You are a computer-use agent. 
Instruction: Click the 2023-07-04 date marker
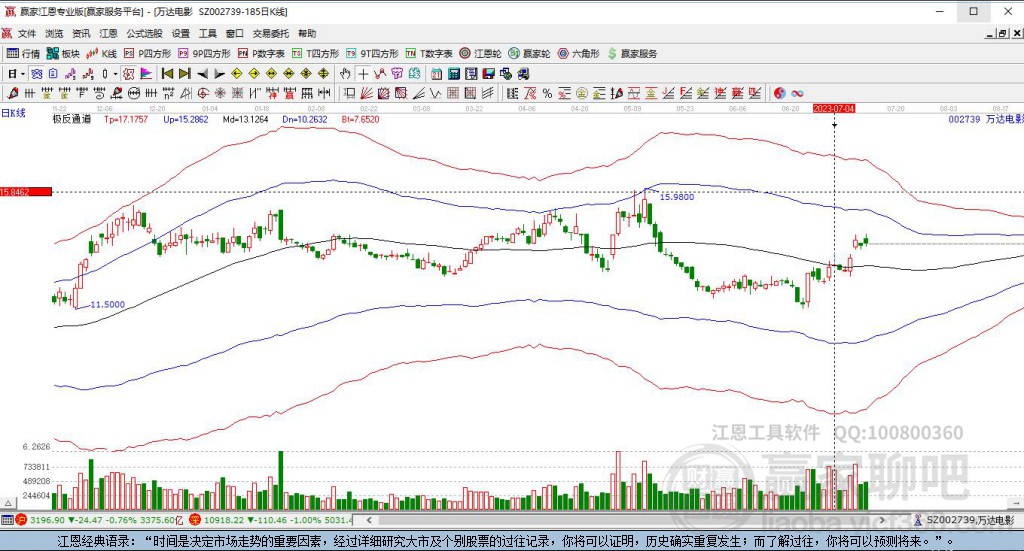click(833, 108)
